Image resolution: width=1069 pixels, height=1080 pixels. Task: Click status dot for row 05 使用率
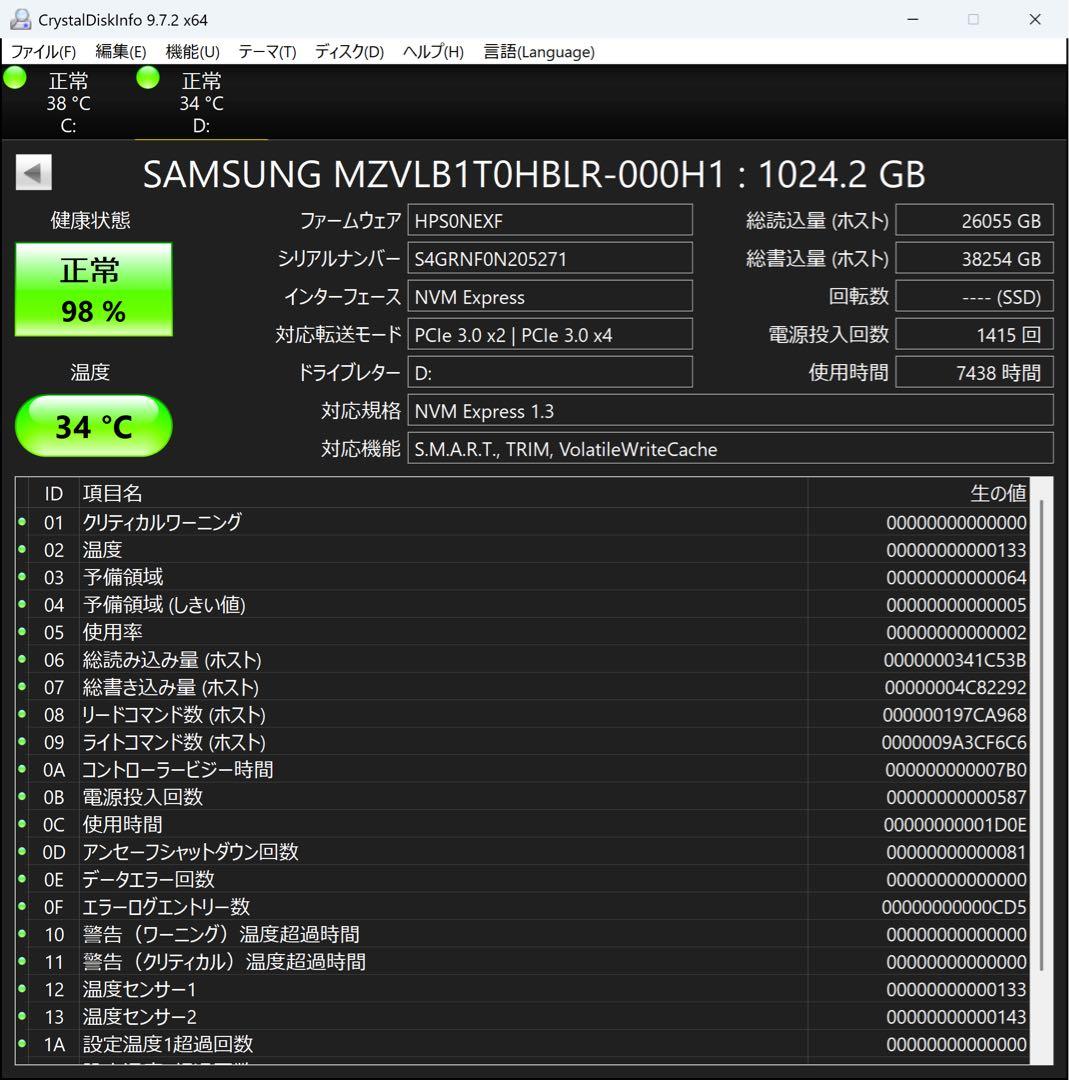22,632
